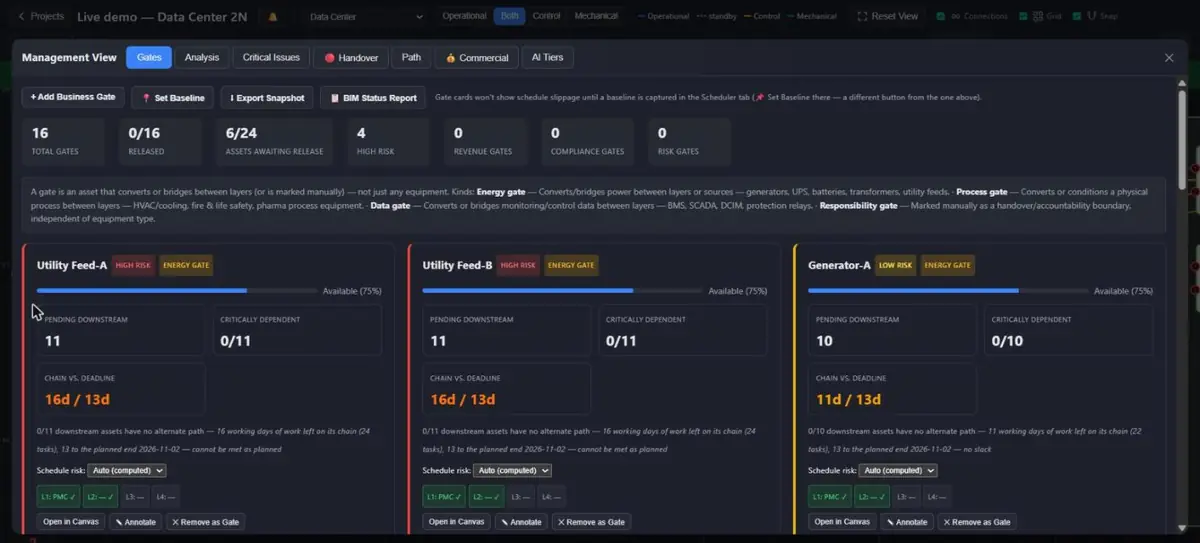Click the Assets Awaiting Release stat card

coord(276,141)
